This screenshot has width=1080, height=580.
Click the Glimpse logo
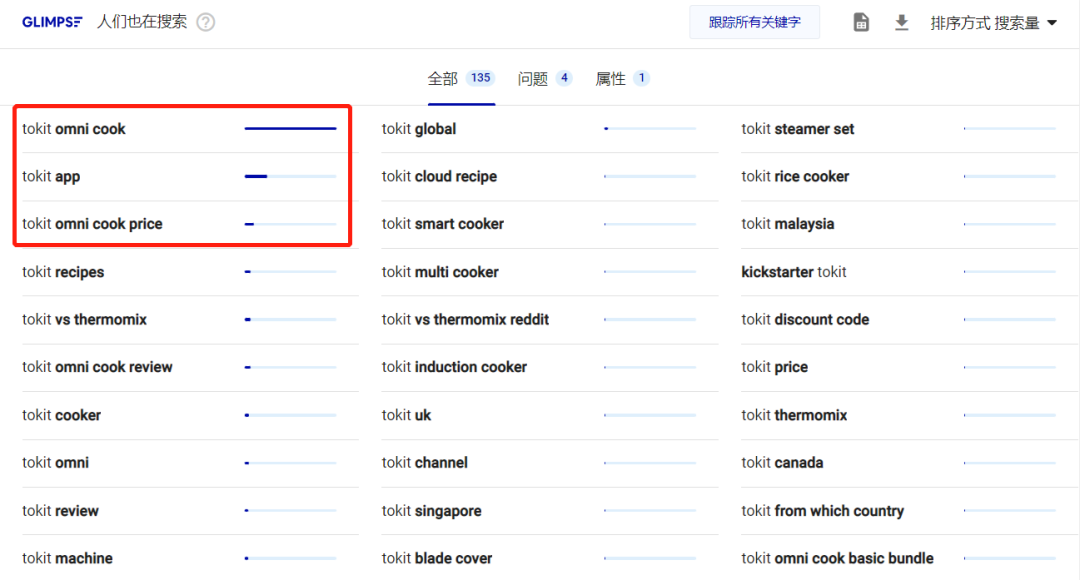pyautogui.click(x=52, y=22)
